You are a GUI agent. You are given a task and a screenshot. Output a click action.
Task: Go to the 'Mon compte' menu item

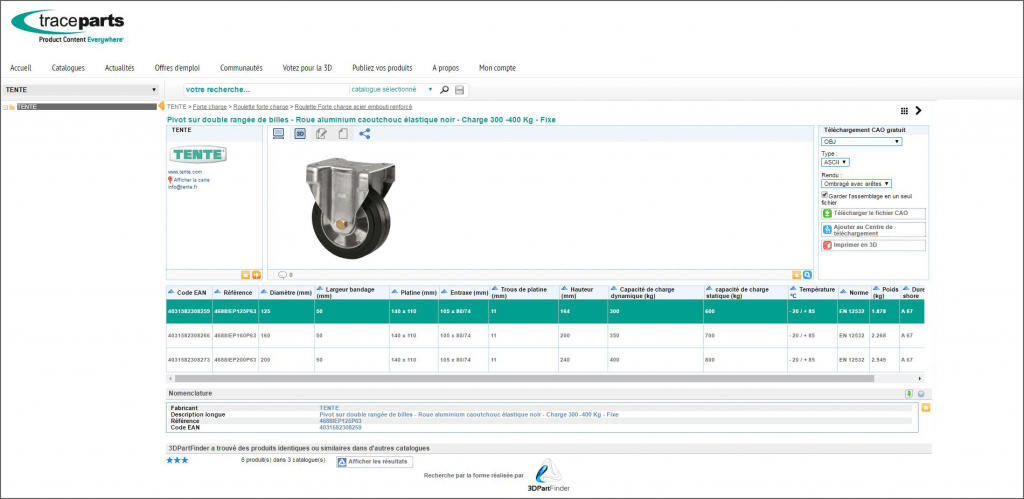[497, 68]
